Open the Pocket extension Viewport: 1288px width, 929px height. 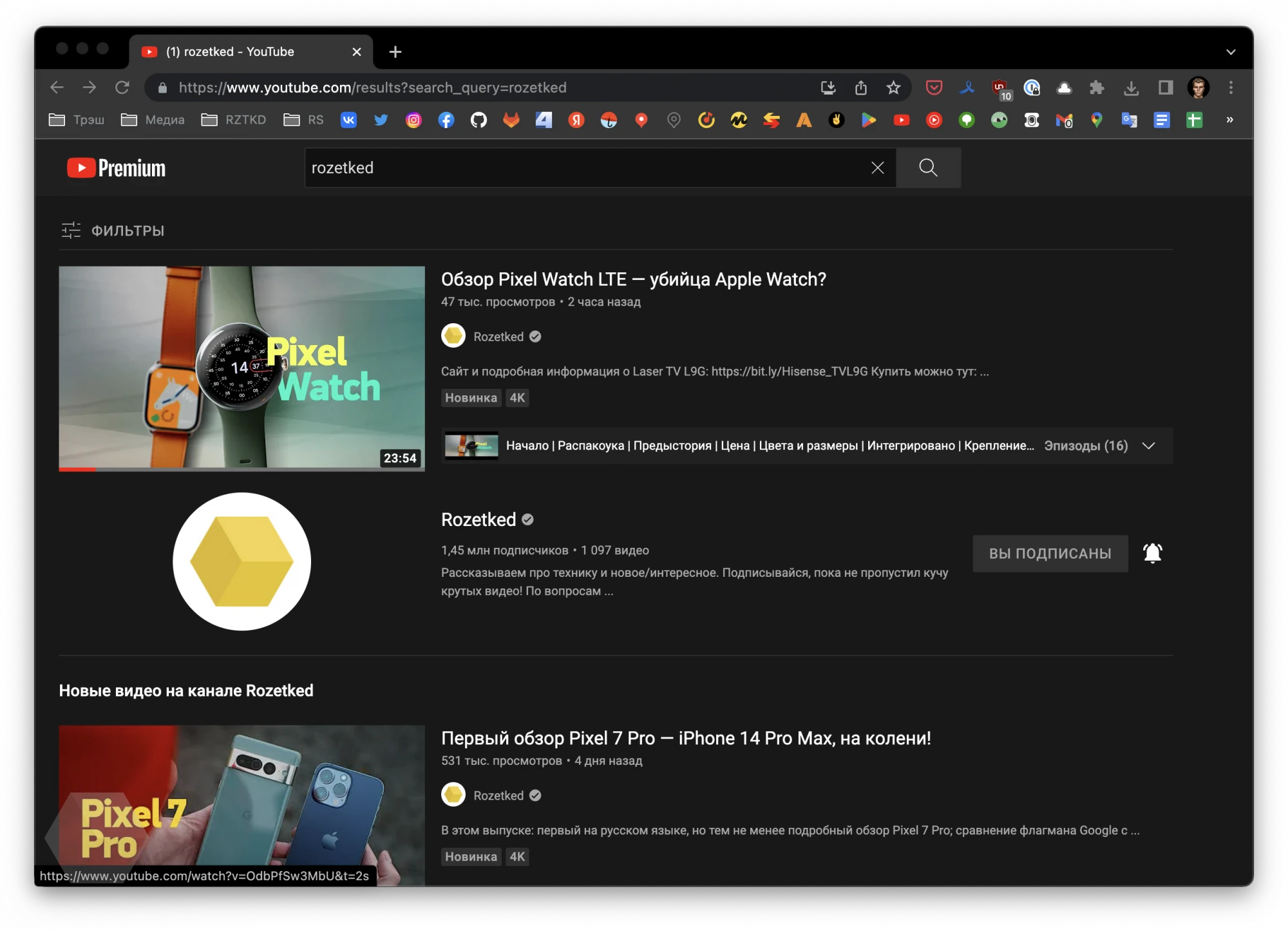[x=934, y=88]
